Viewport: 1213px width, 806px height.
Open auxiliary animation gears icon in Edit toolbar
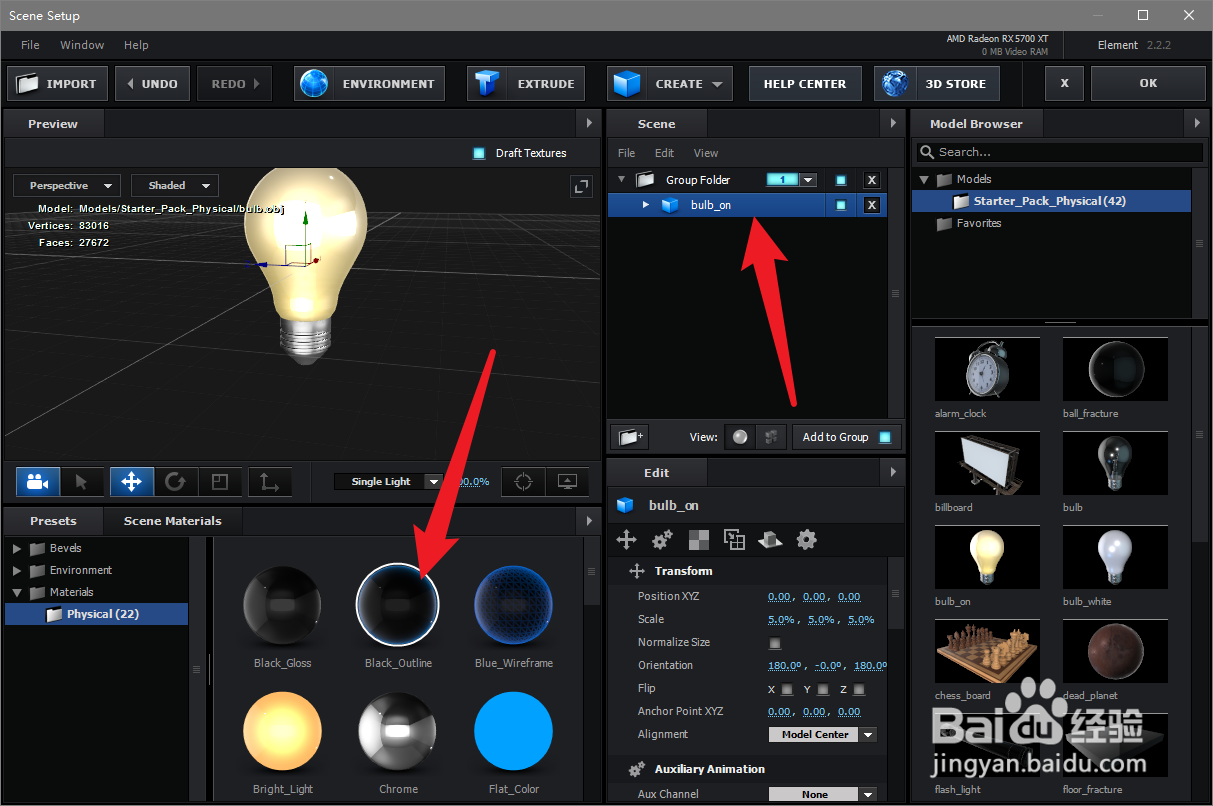coord(662,540)
